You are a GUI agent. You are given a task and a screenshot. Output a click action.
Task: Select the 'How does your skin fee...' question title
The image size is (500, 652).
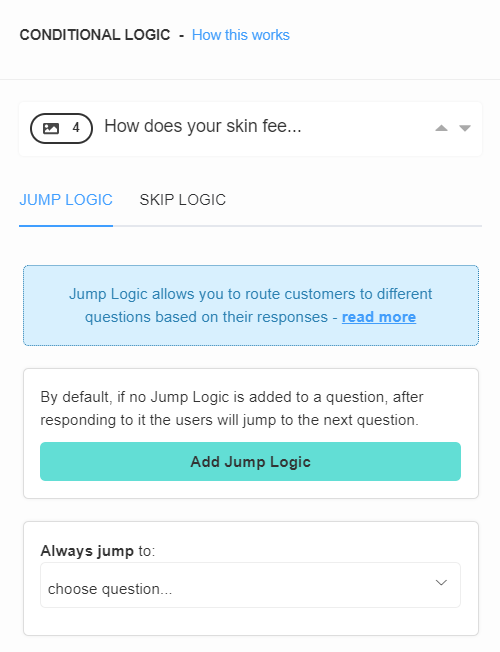[203, 126]
